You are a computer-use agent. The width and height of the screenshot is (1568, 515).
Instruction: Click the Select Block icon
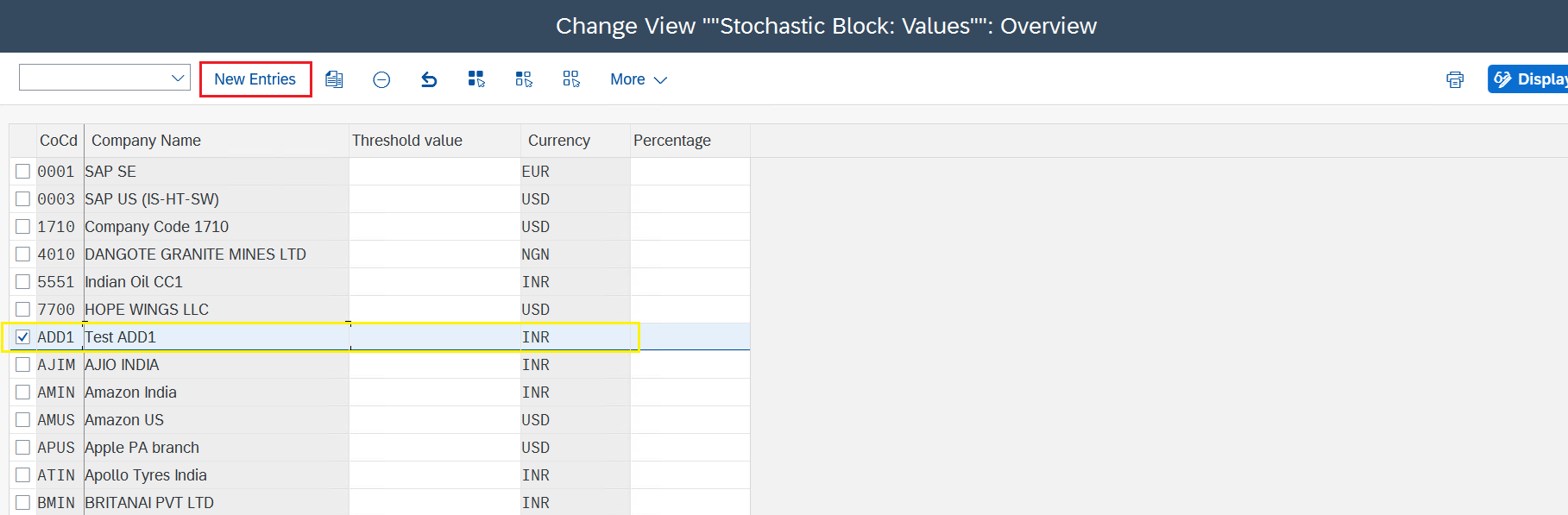point(524,79)
